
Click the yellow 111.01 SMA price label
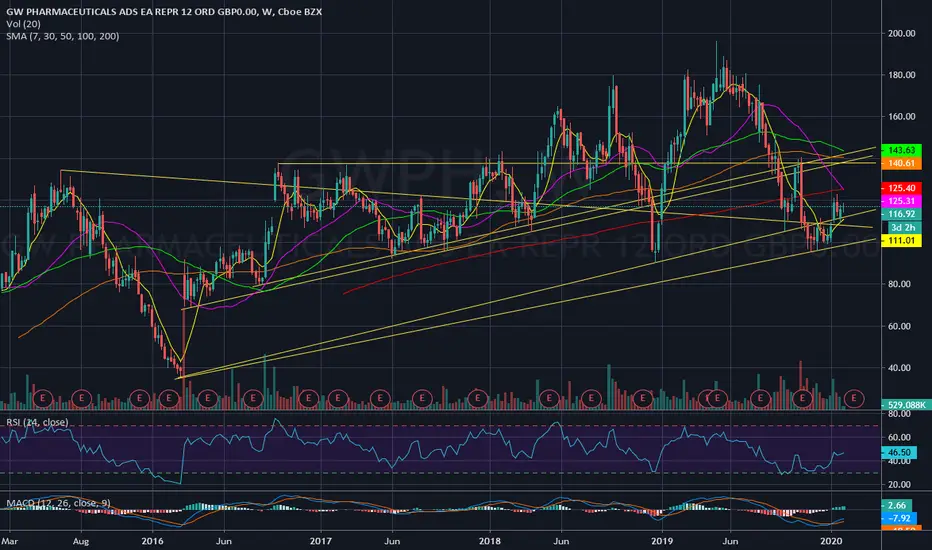(x=901, y=240)
